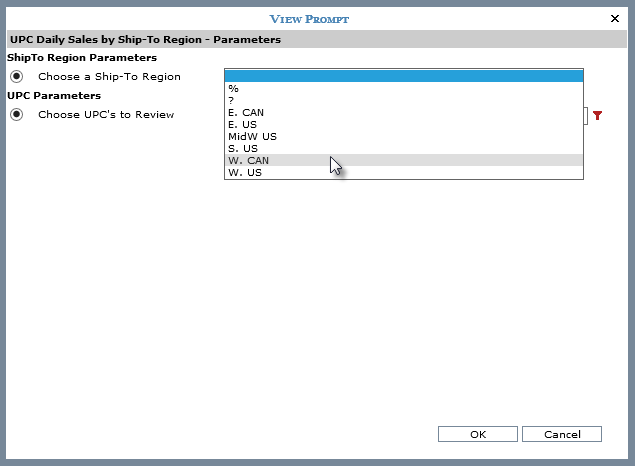Select the Choose UPC's to Review radio button
This screenshot has width=635, height=466.
pos(17,115)
